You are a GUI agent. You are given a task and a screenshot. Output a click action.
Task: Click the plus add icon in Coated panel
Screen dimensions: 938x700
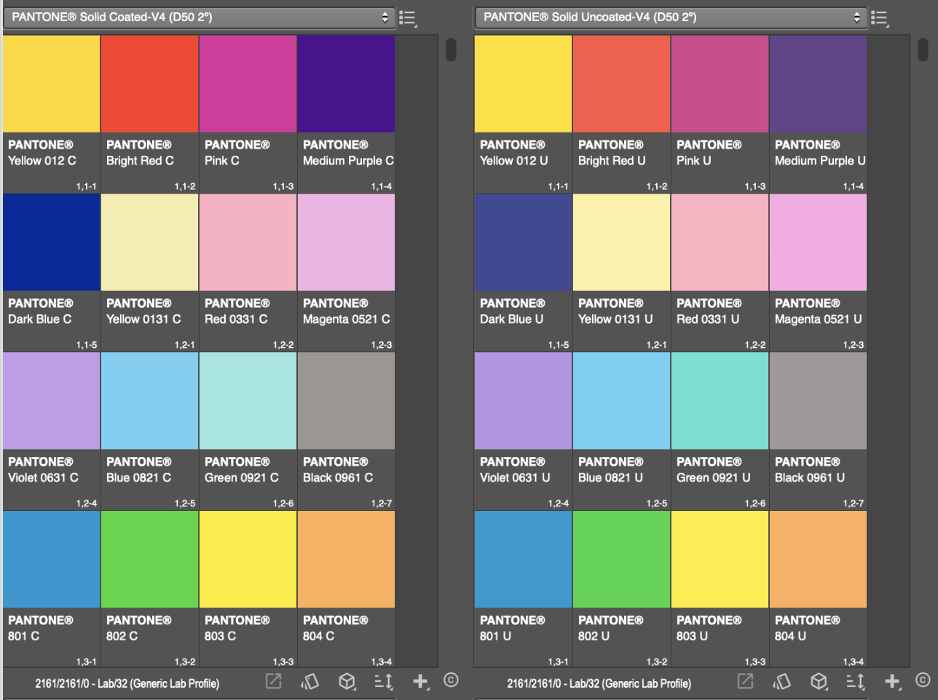(421, 681)
